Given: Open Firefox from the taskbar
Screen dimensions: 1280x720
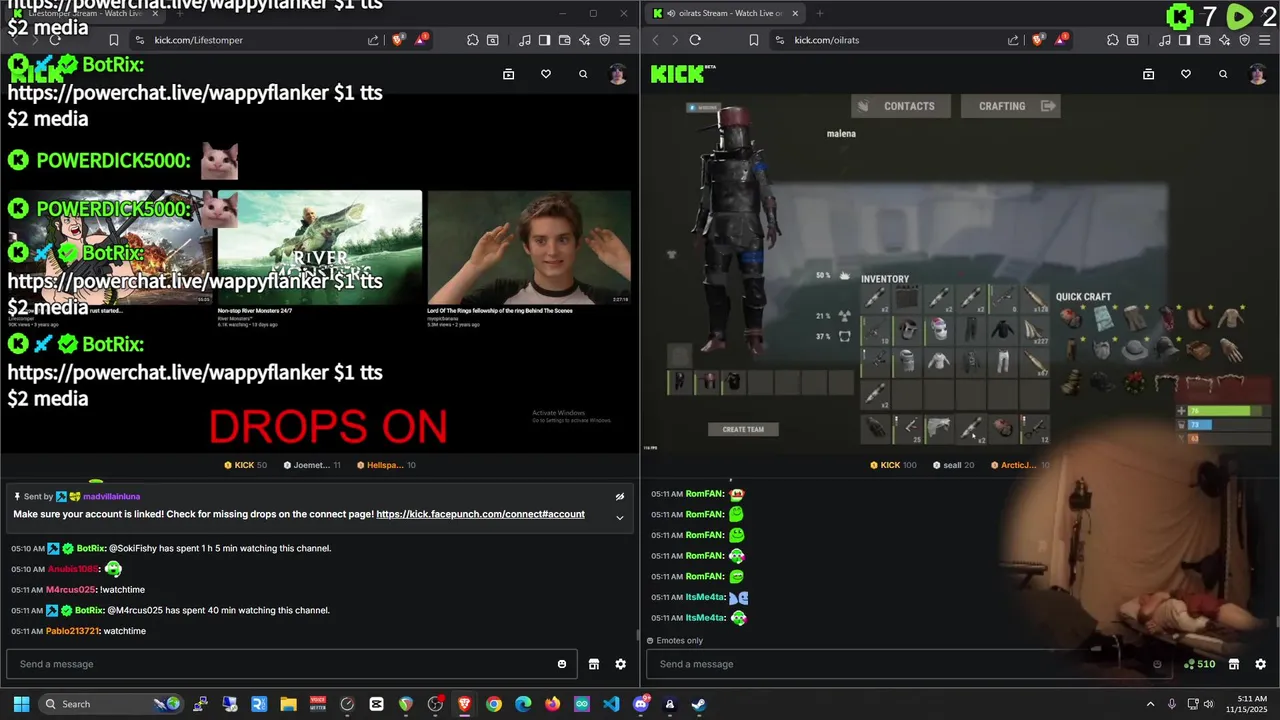Looking at the screenshot, I should click(x=552, y=704).
